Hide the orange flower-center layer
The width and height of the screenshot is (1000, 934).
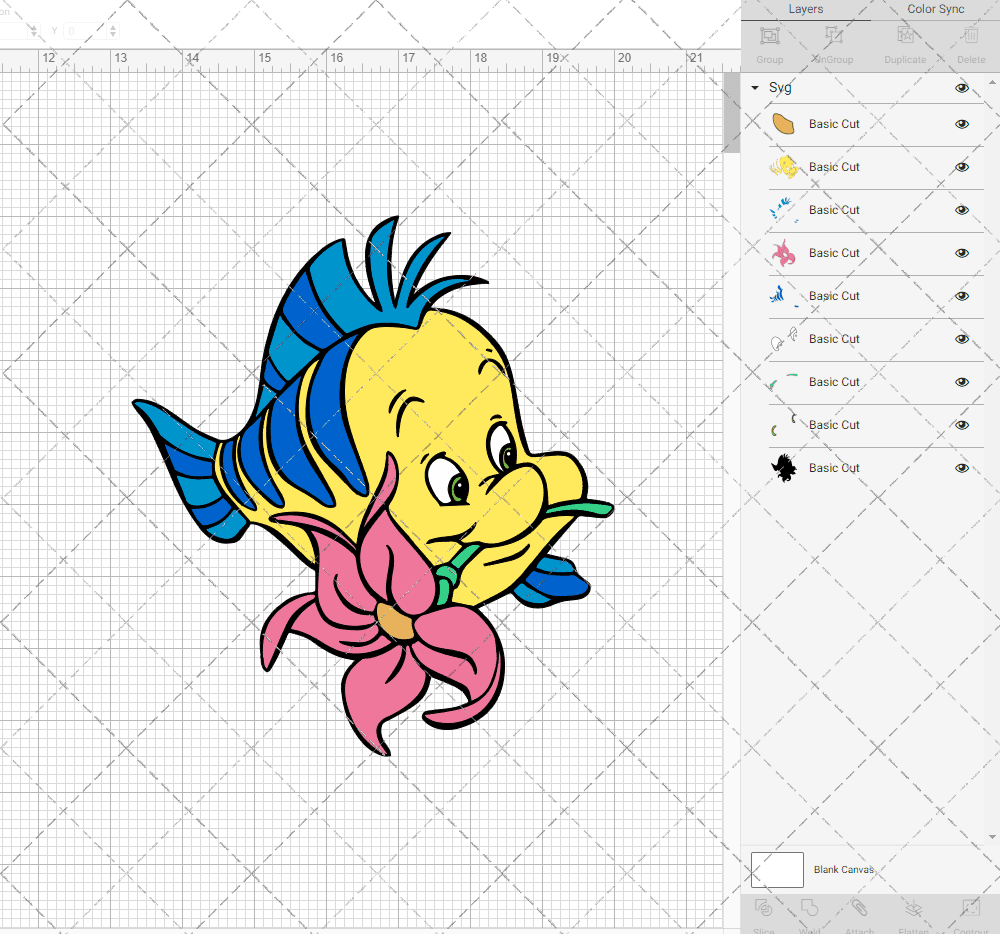(962, 124)
